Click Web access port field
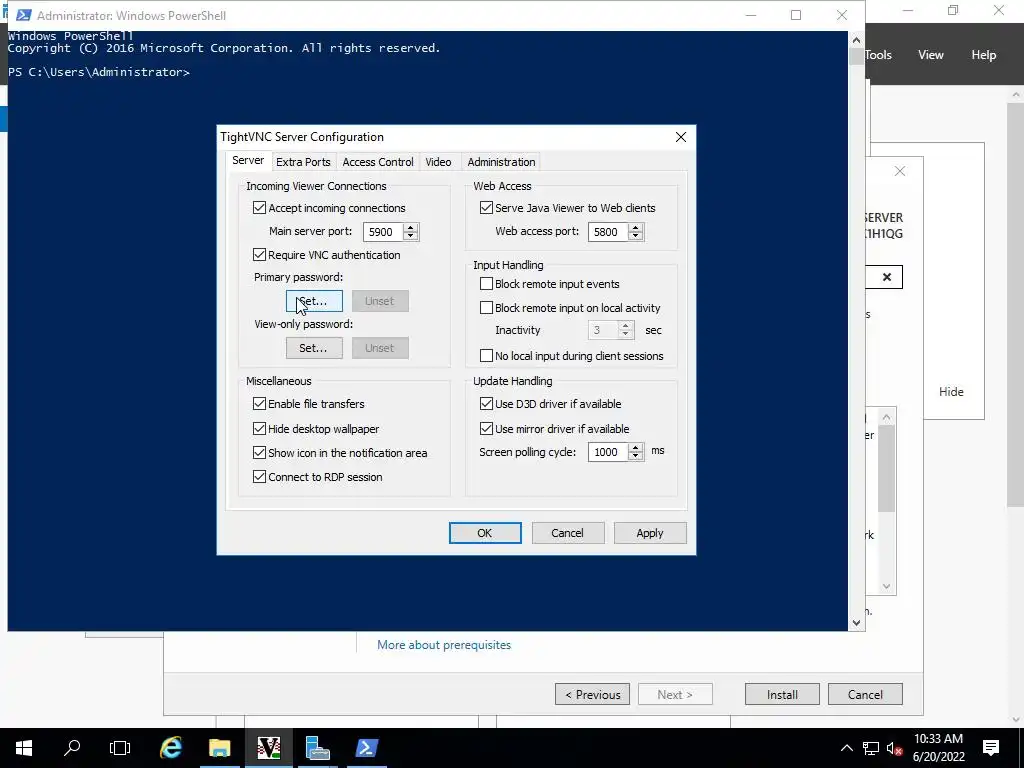 click(609, 232)
